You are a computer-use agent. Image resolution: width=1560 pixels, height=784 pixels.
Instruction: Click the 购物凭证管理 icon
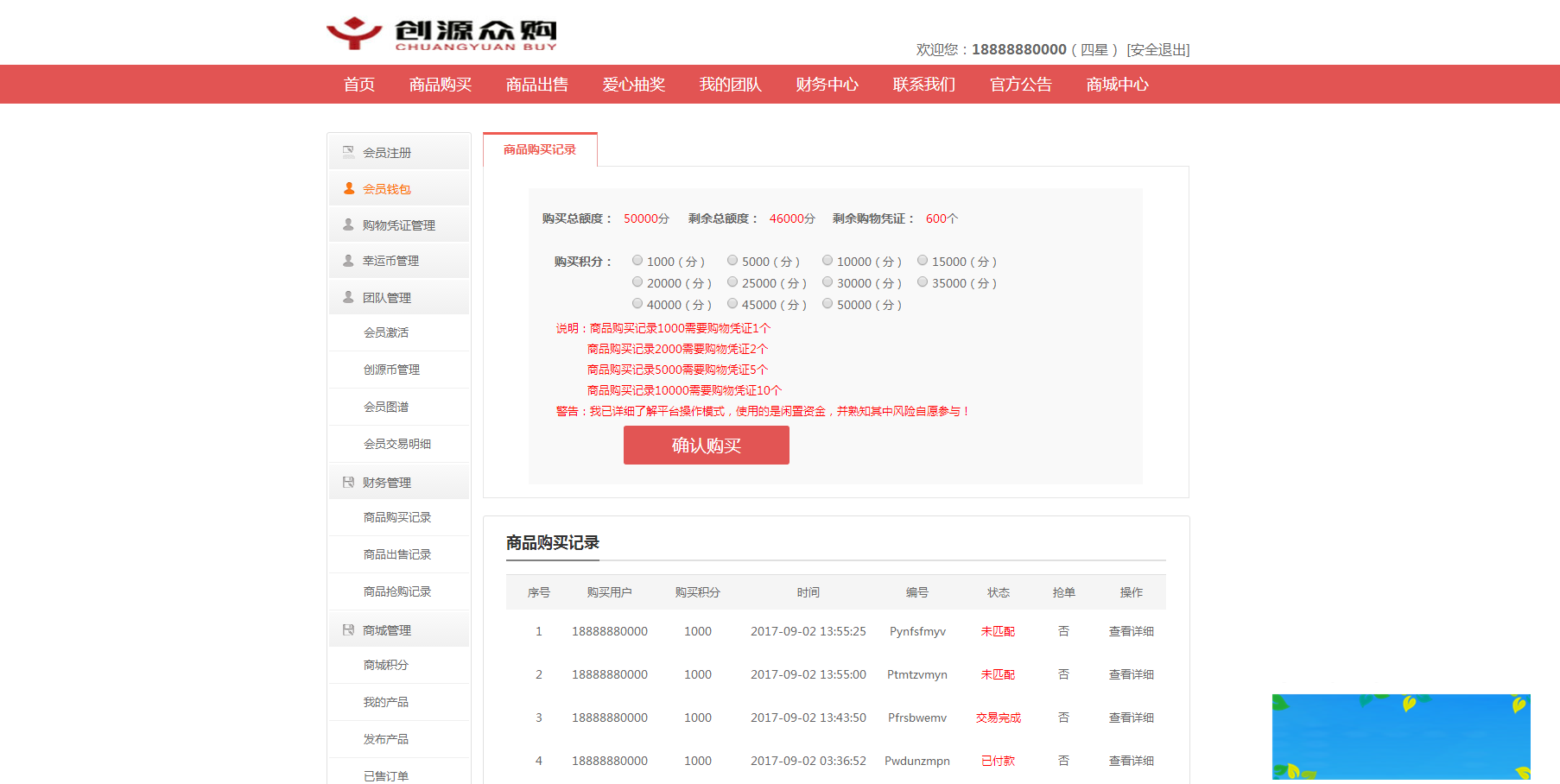pos(348,224)
